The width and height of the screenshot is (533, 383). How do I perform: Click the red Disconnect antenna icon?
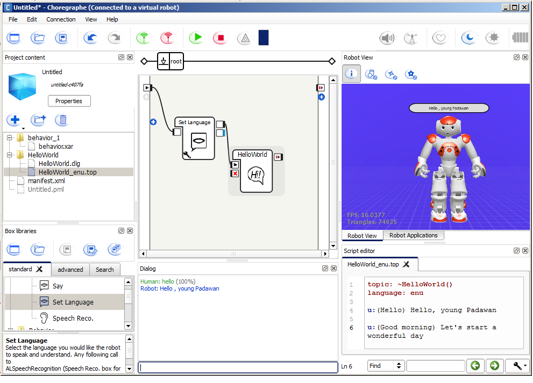[x=167, y=38]
